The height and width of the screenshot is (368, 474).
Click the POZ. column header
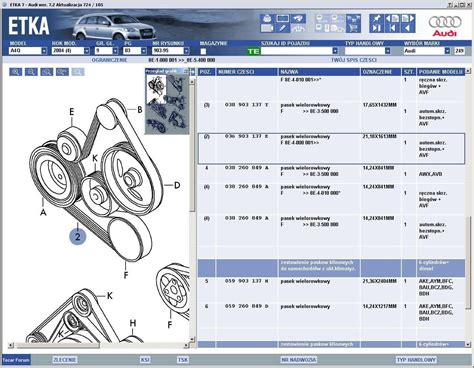click(207, 72)
